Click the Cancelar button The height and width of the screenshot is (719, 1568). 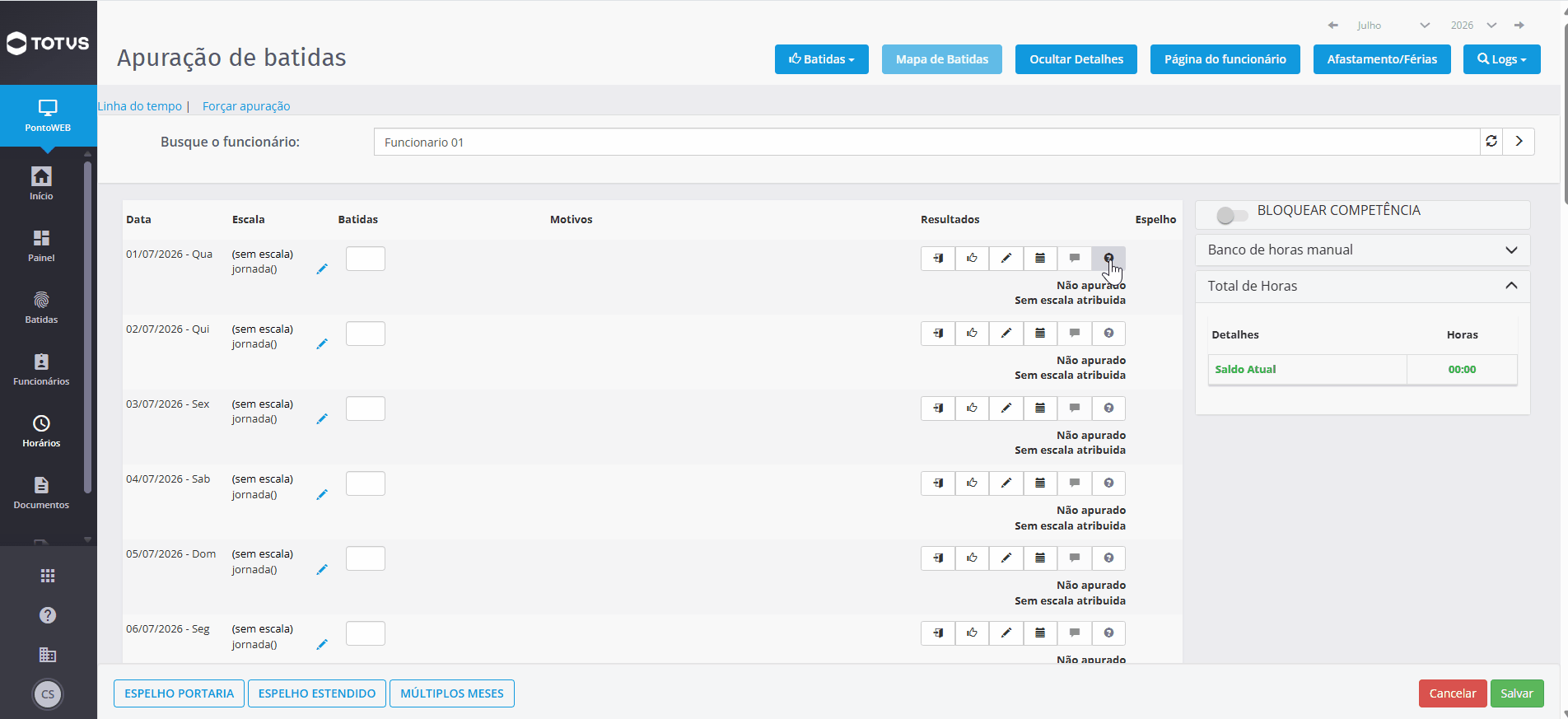click(1453, 693)
